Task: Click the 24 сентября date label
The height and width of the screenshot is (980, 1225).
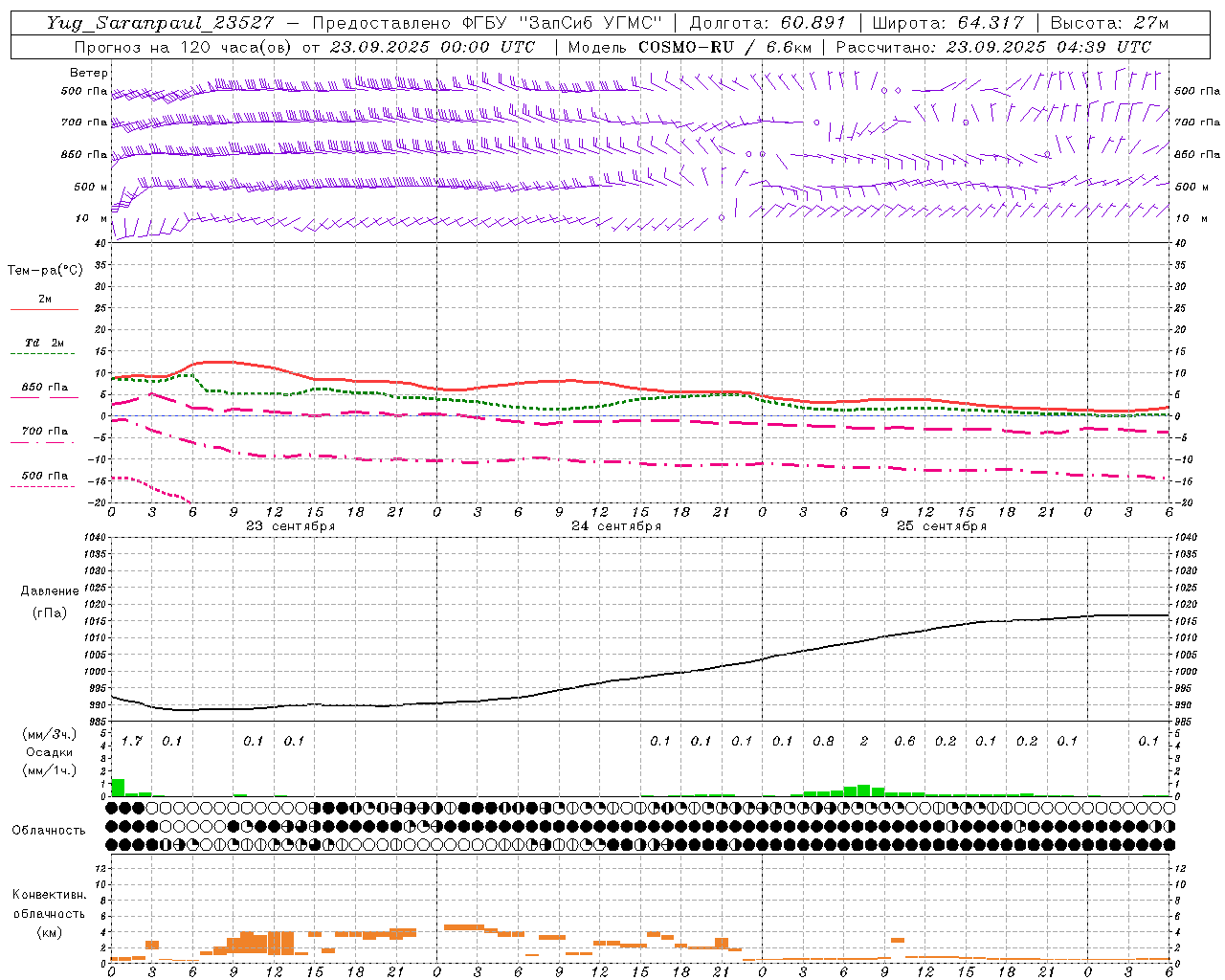Action: tap(615, 525)
